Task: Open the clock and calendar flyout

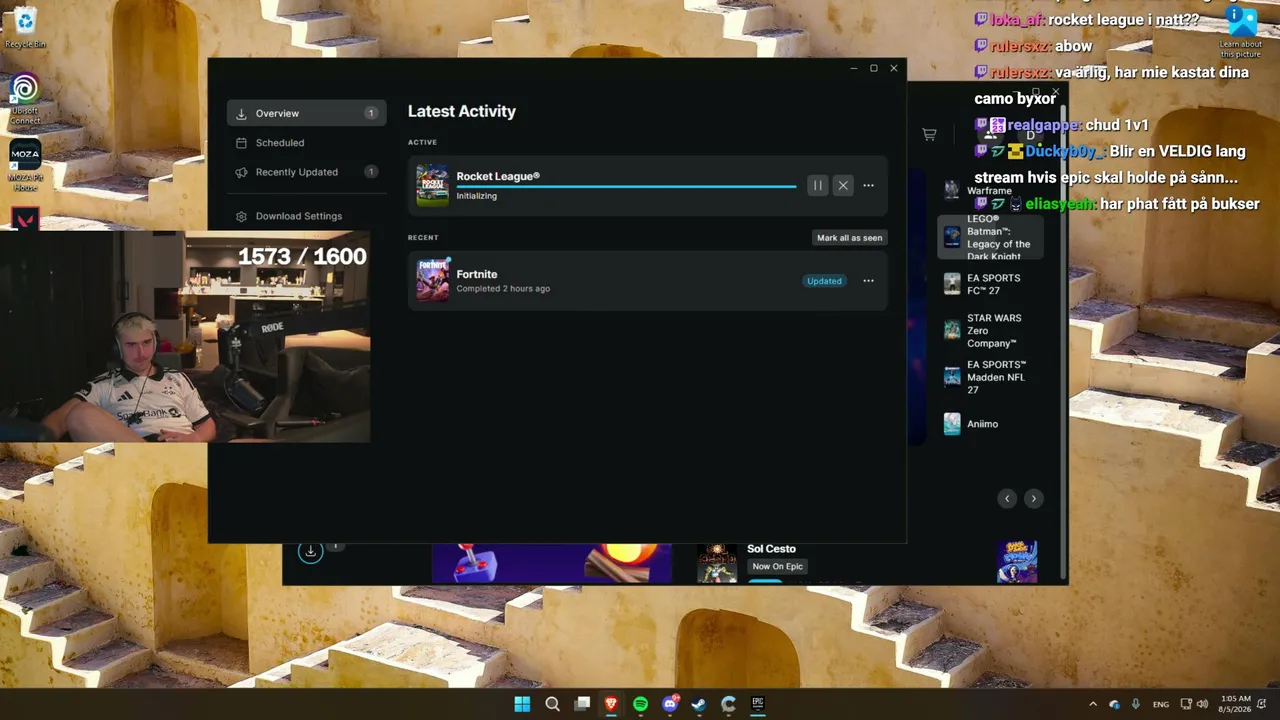Action: 1234,704
